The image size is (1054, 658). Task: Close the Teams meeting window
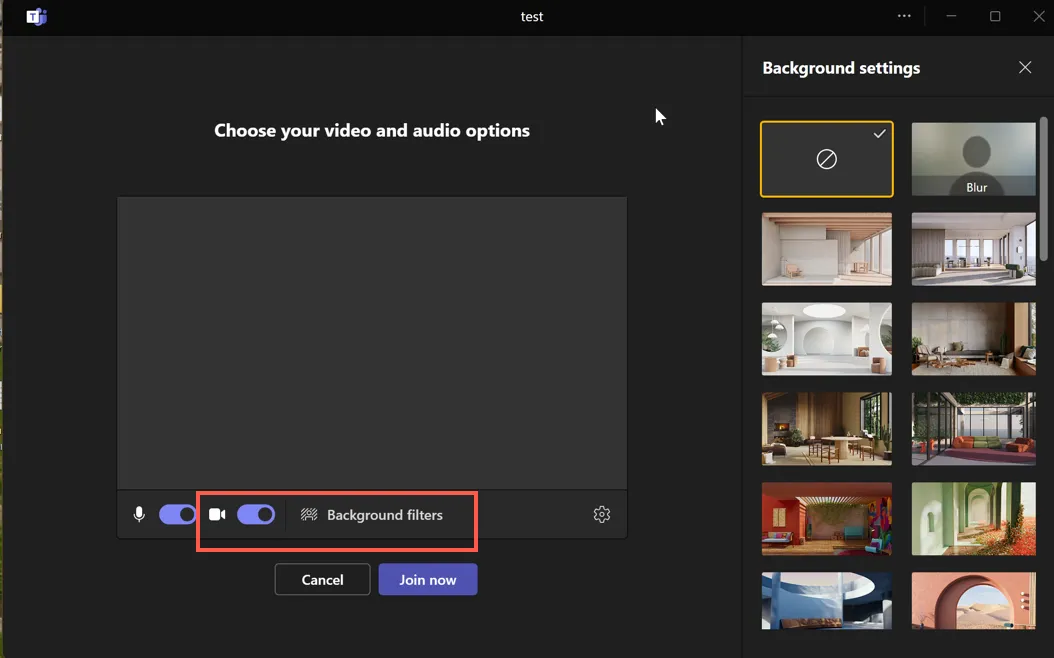pos(1039,16)
